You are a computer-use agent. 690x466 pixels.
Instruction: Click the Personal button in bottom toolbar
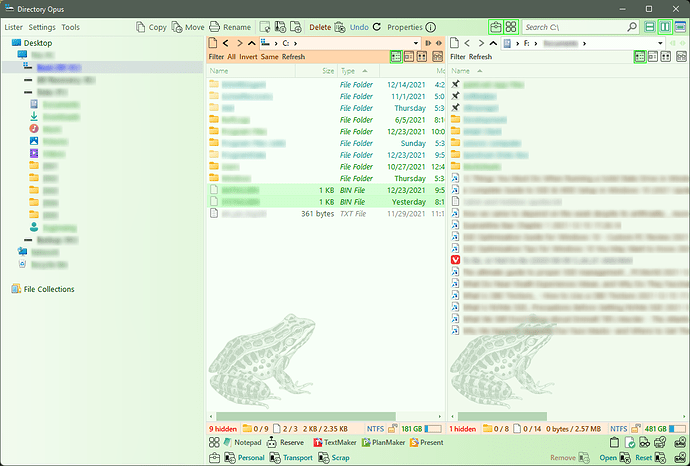pos(245,458)
